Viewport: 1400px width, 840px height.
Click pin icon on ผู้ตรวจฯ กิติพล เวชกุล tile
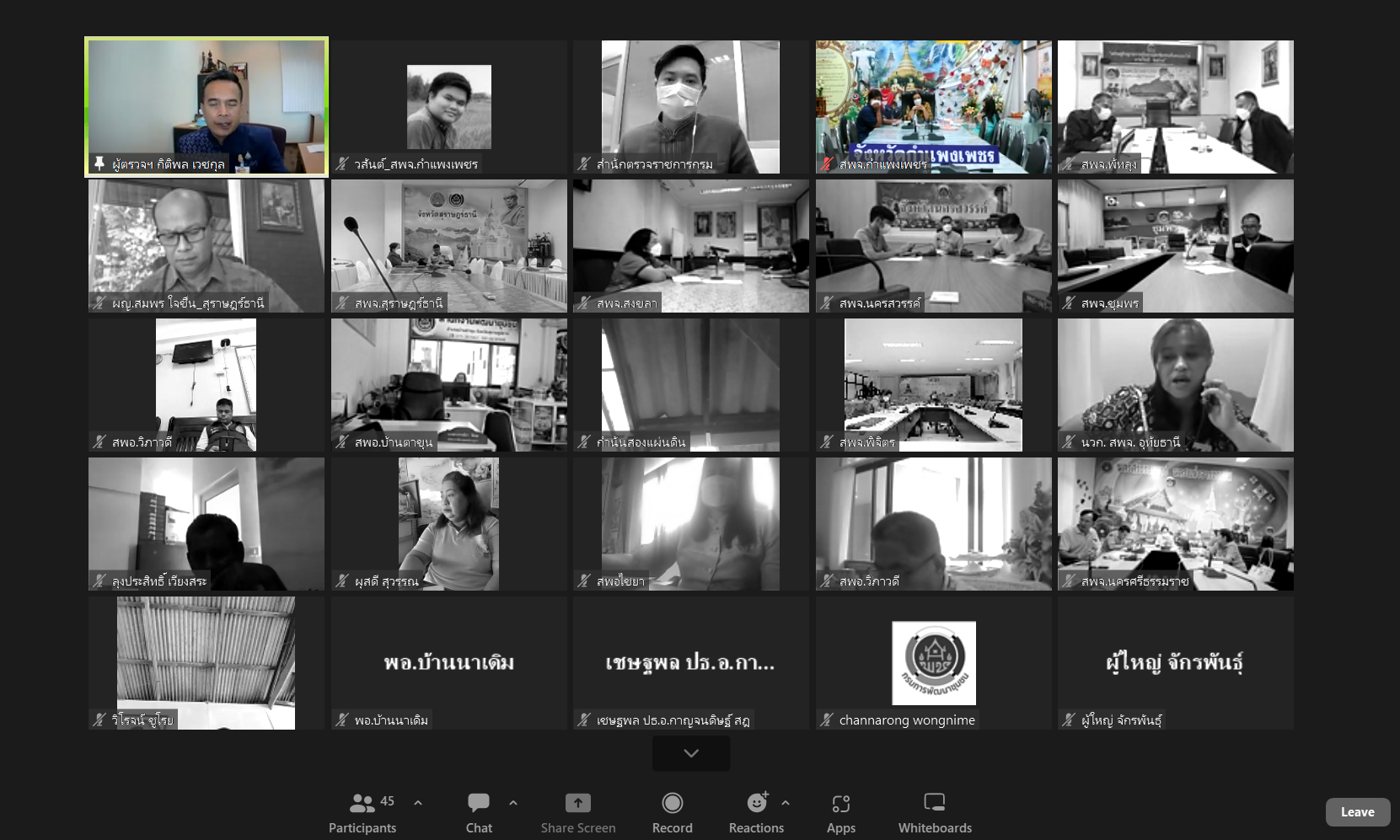99,163
